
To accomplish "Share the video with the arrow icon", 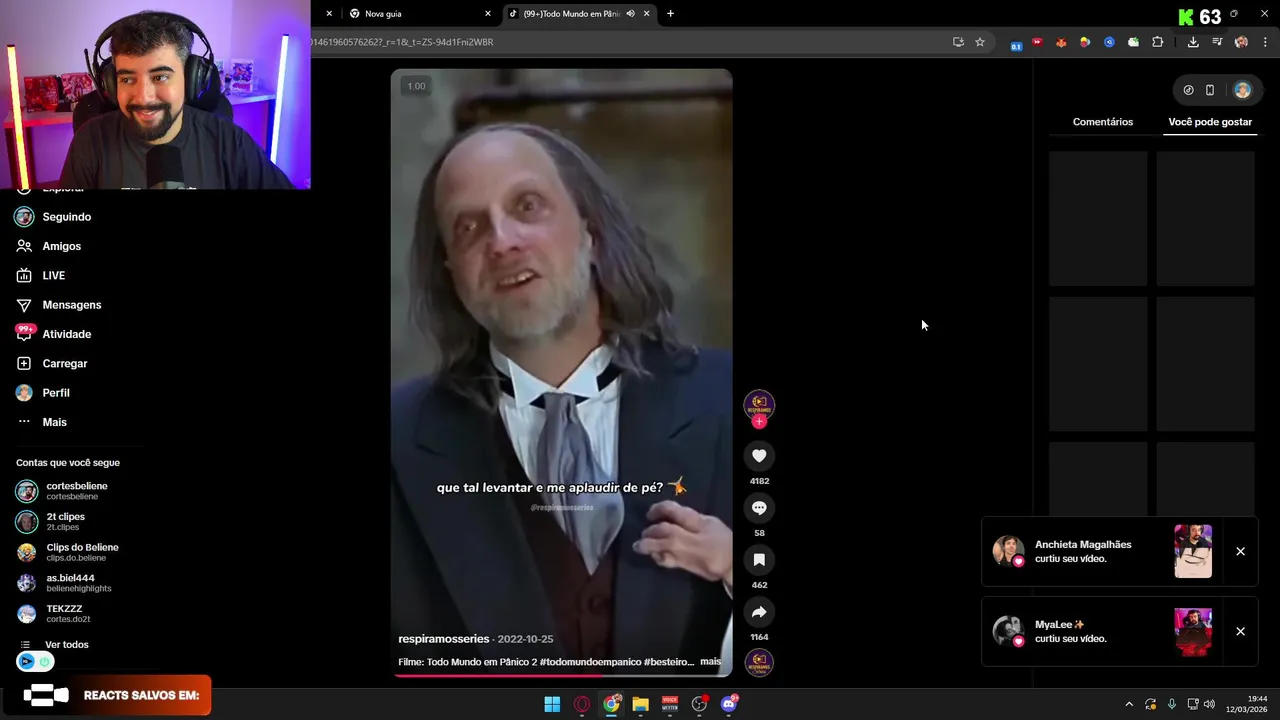I will coord(759,612).
